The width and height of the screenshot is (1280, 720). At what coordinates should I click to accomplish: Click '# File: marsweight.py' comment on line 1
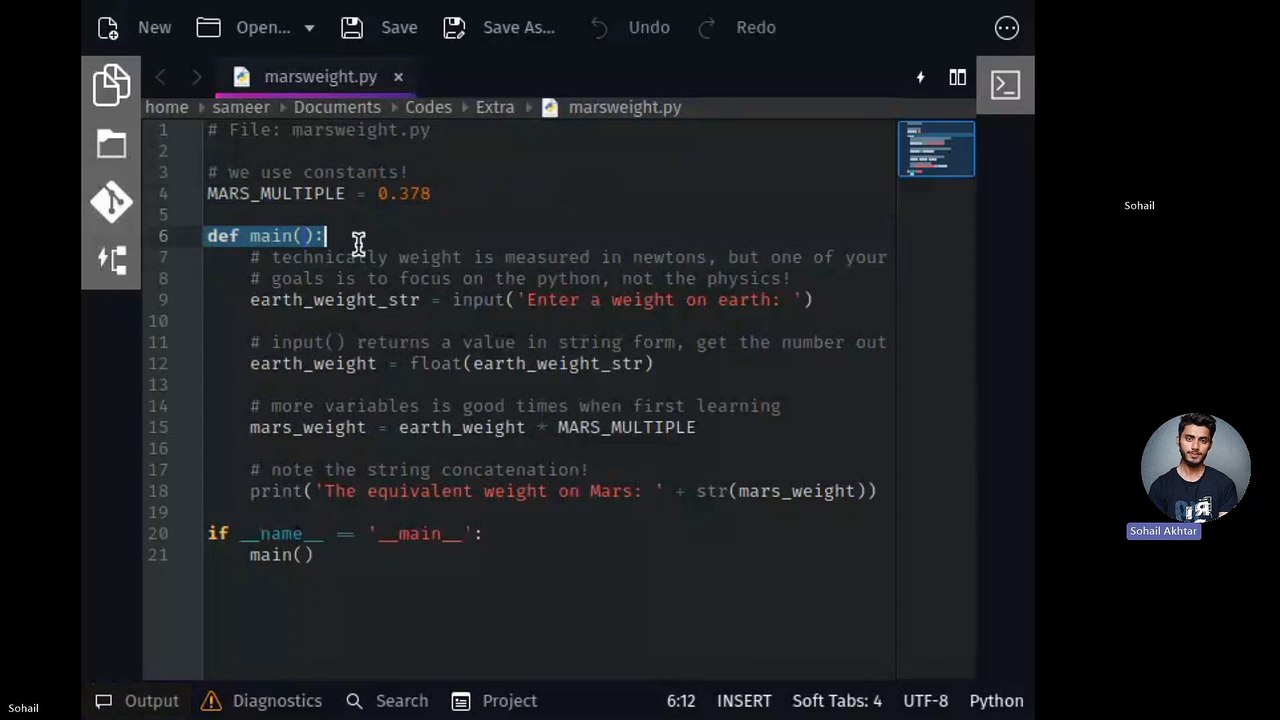[x=318, y=130]
